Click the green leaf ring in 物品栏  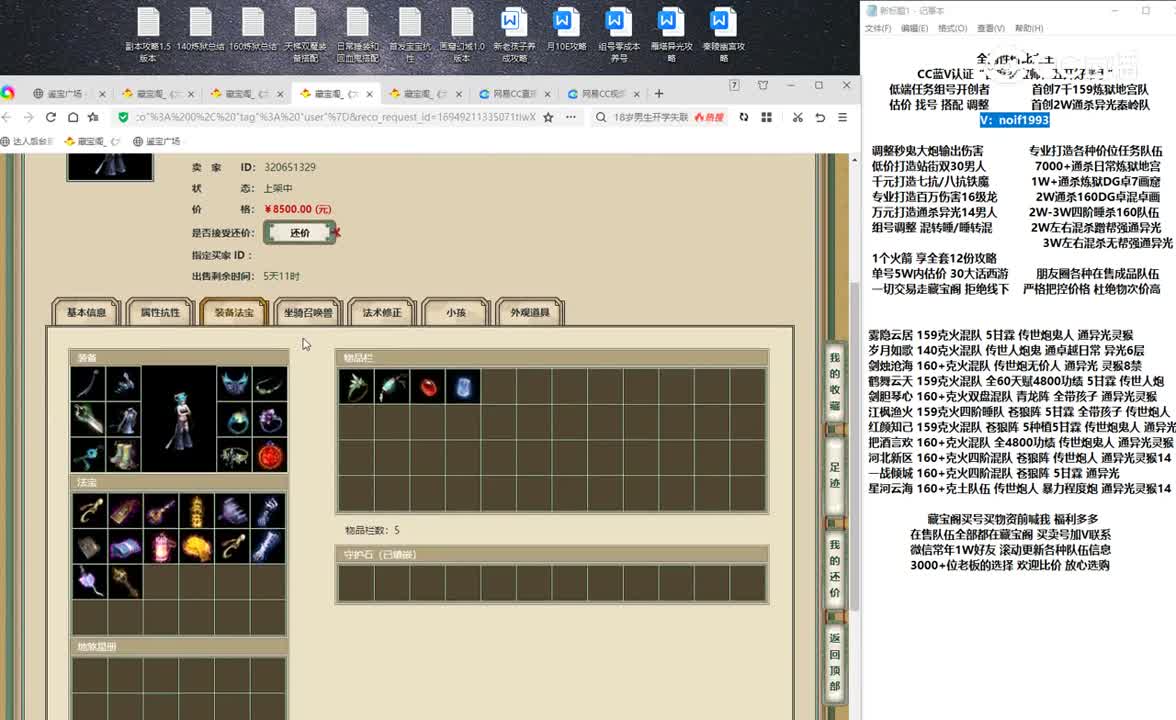pyautogui.click(x=356, y=387)
